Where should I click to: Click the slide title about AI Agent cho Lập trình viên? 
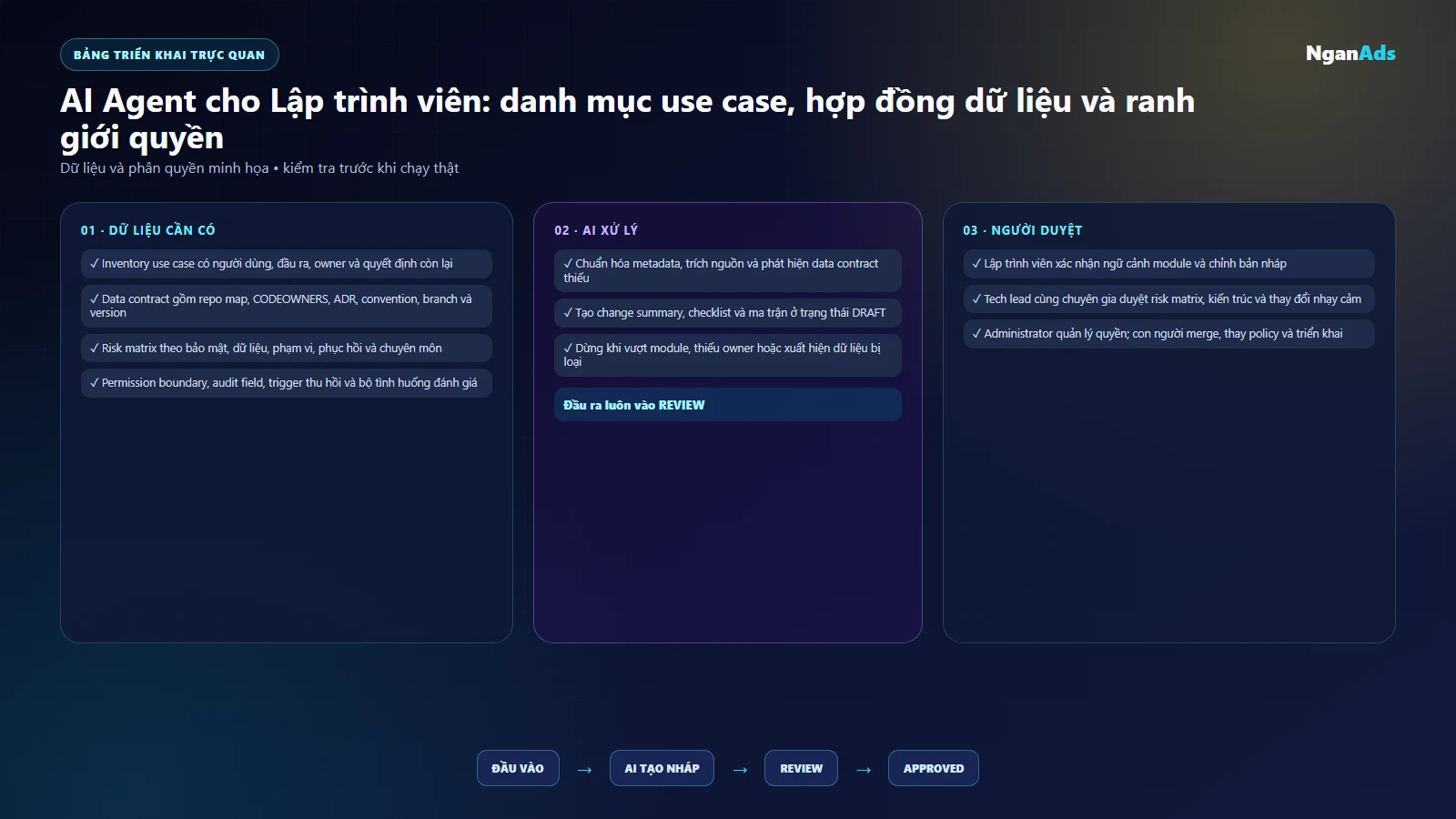tap(628, 119)
